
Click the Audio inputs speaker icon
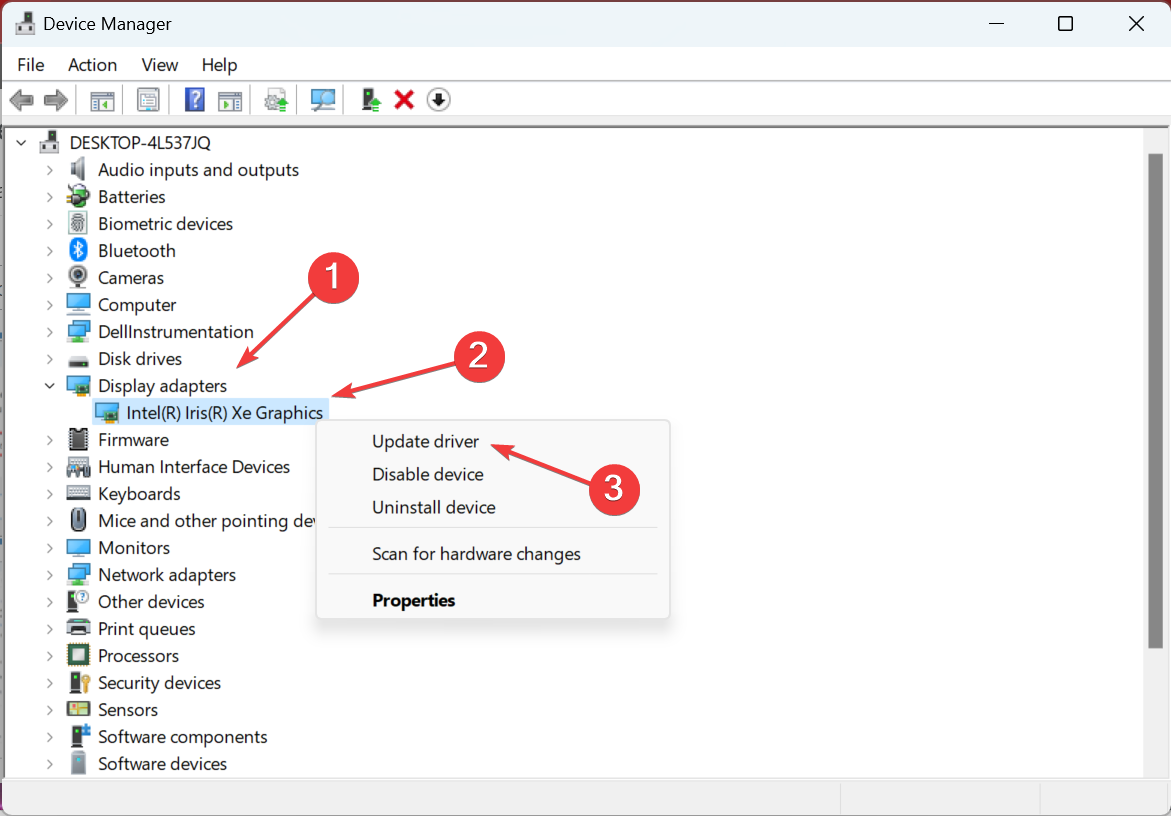pos(78,169)
